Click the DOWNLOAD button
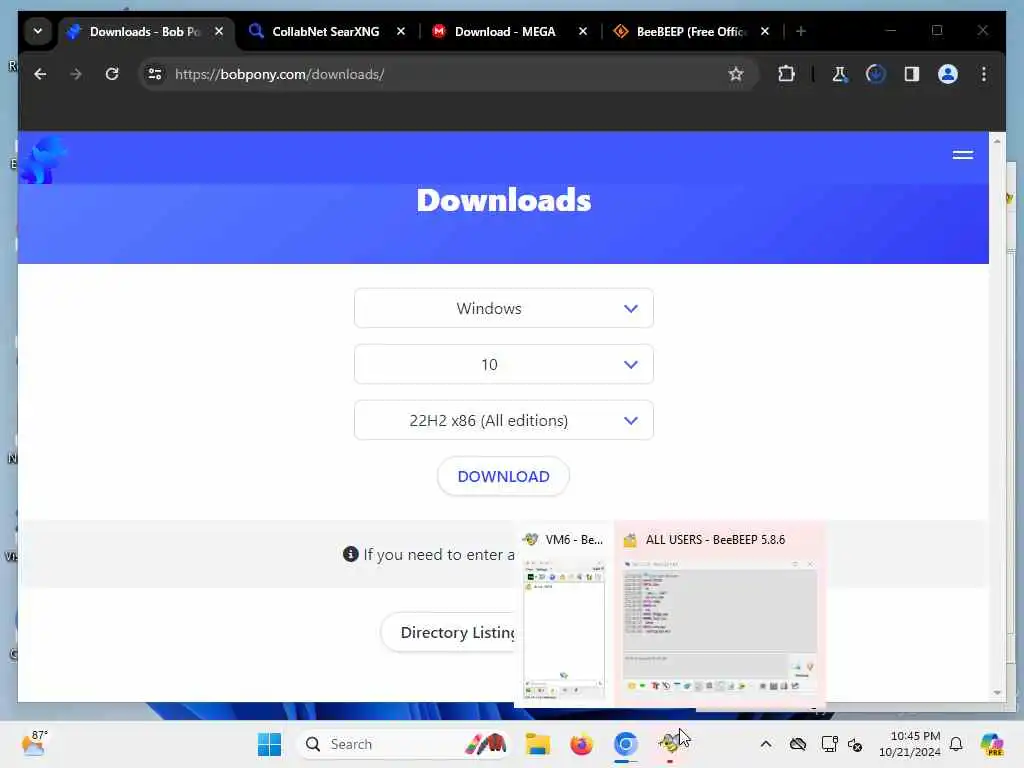Image resolution: width=1024 pixels, height=768 pixels. (x=504, y=477)
